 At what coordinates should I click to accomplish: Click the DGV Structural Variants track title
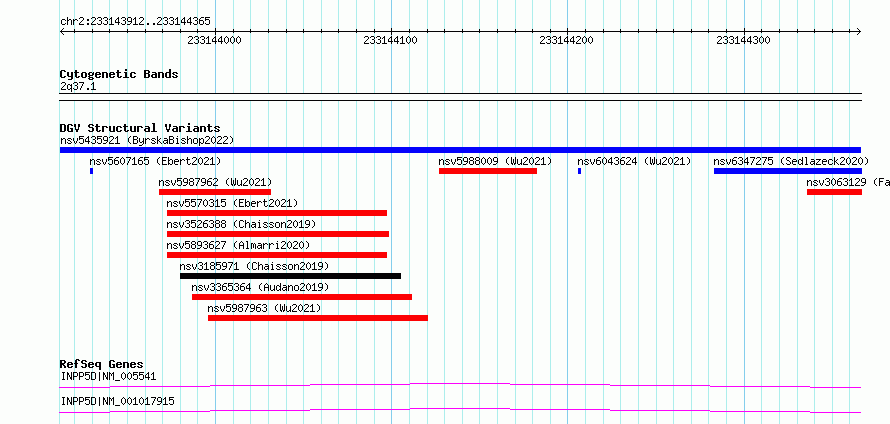pos(140,128)
